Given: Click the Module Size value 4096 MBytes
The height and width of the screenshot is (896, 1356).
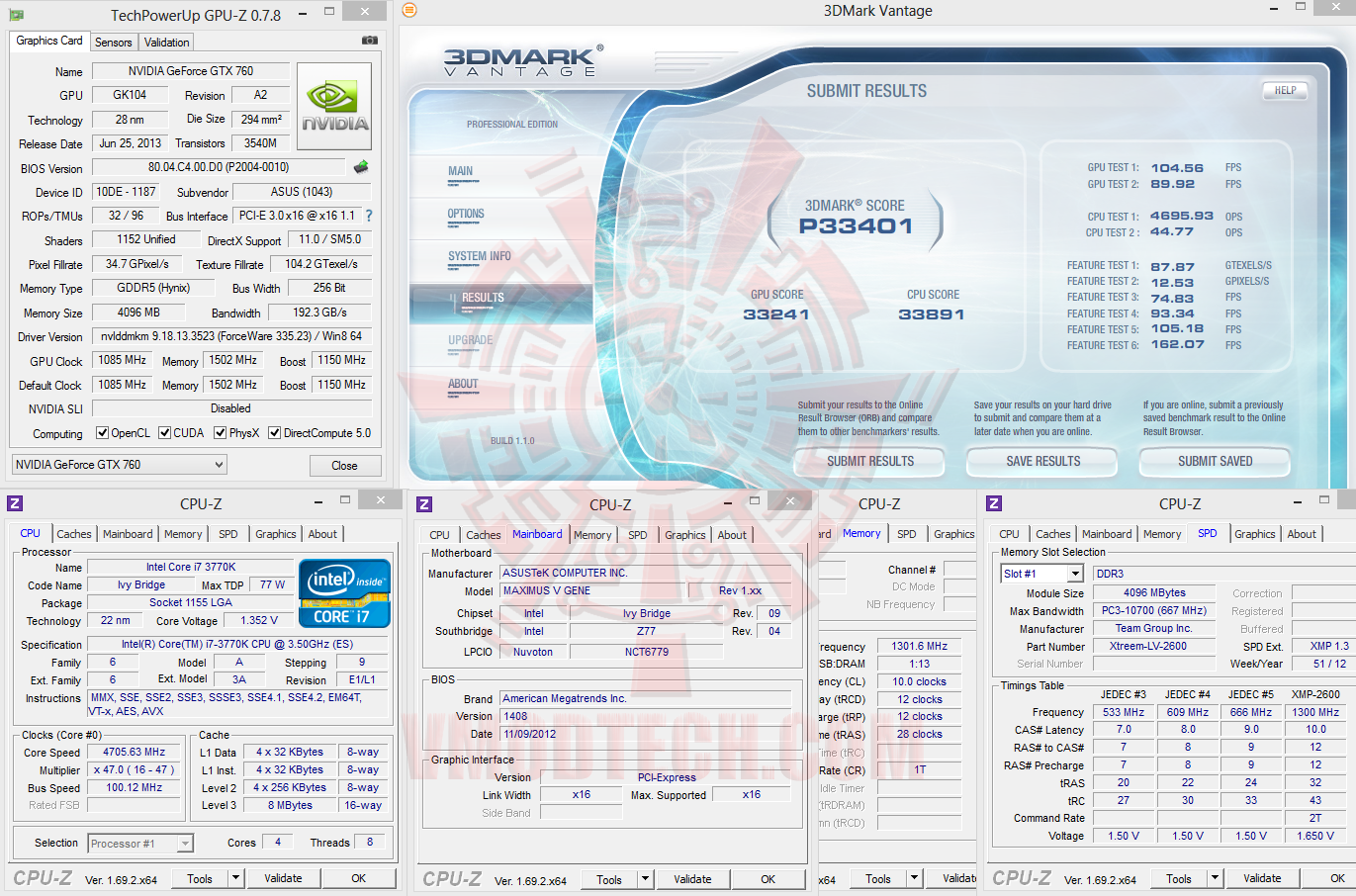Looking at the screenshot, I should (1154, 592).
